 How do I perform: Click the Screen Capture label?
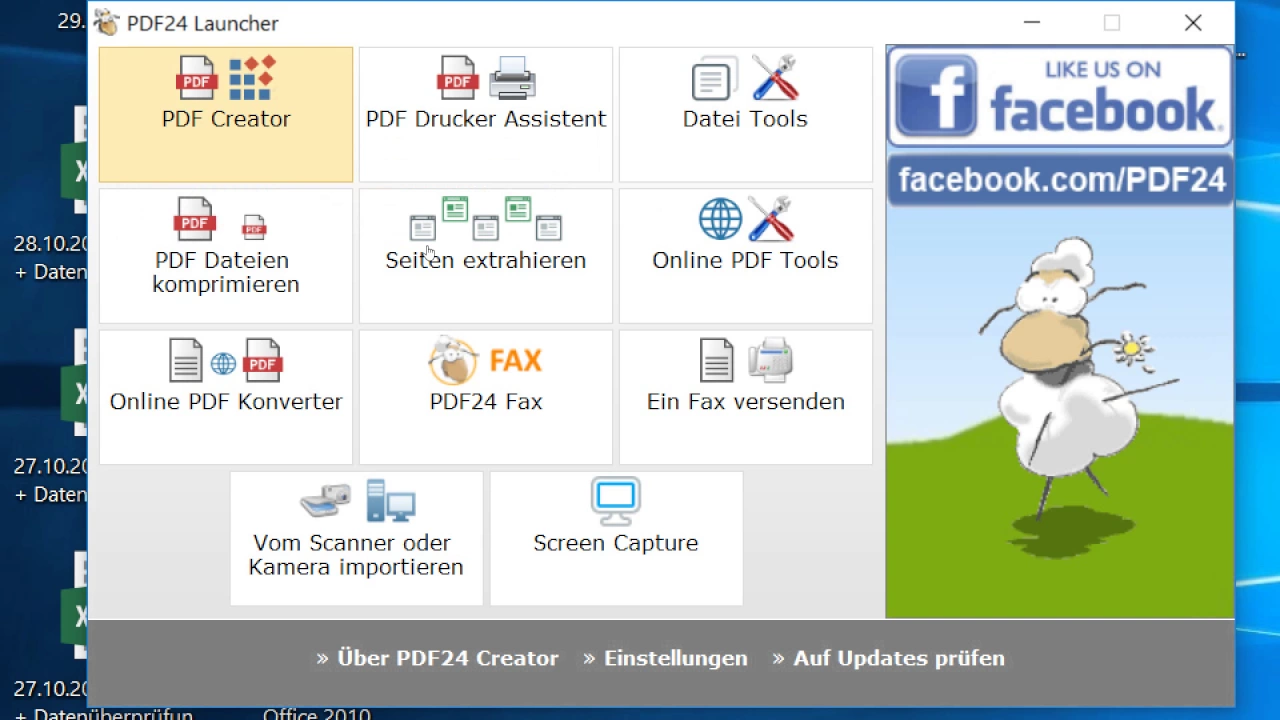coord(616,543)
